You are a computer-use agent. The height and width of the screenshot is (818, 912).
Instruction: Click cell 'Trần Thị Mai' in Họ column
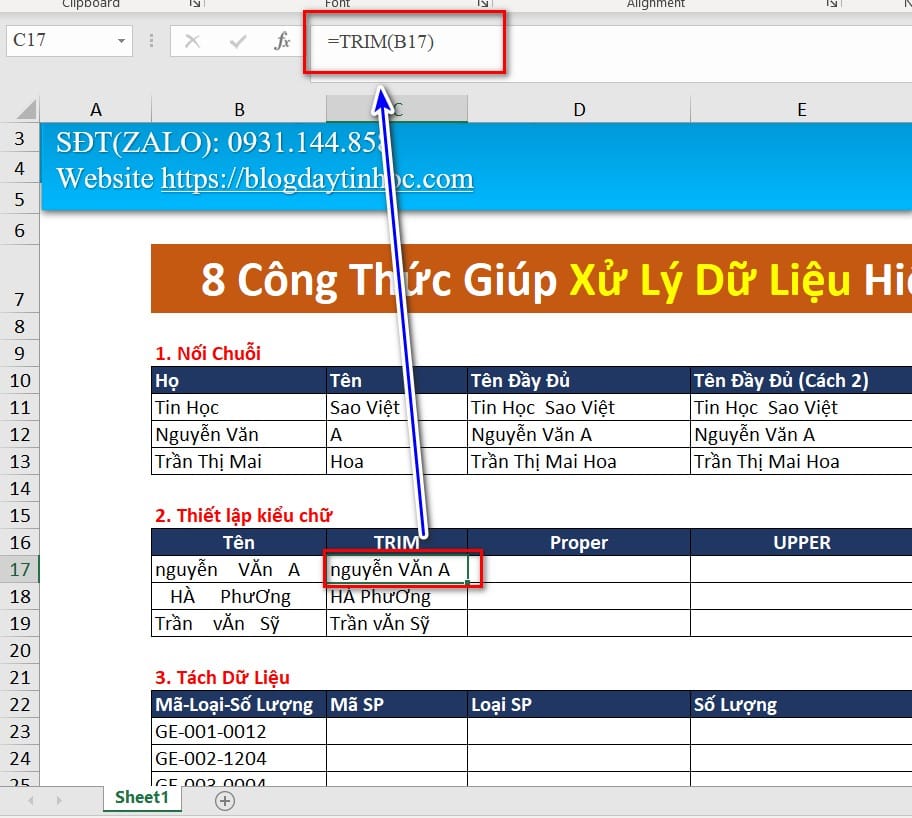[x=239, y=461]
